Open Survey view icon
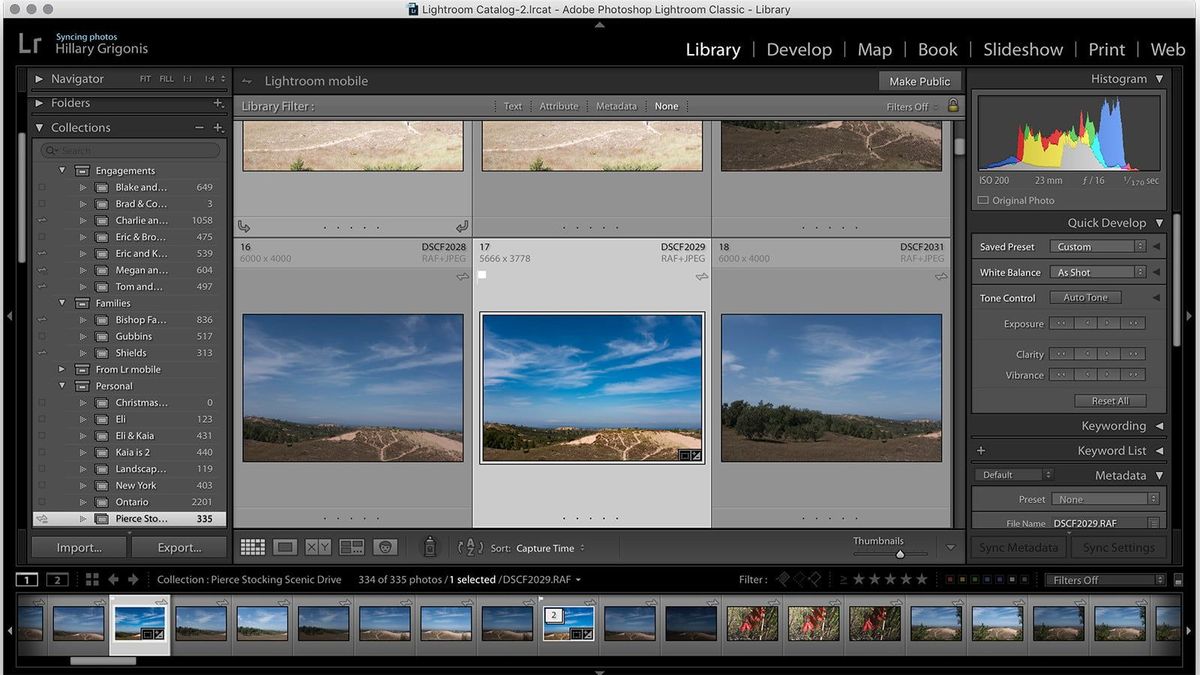This screenshot has width=1200, height=675. [352, 547]
